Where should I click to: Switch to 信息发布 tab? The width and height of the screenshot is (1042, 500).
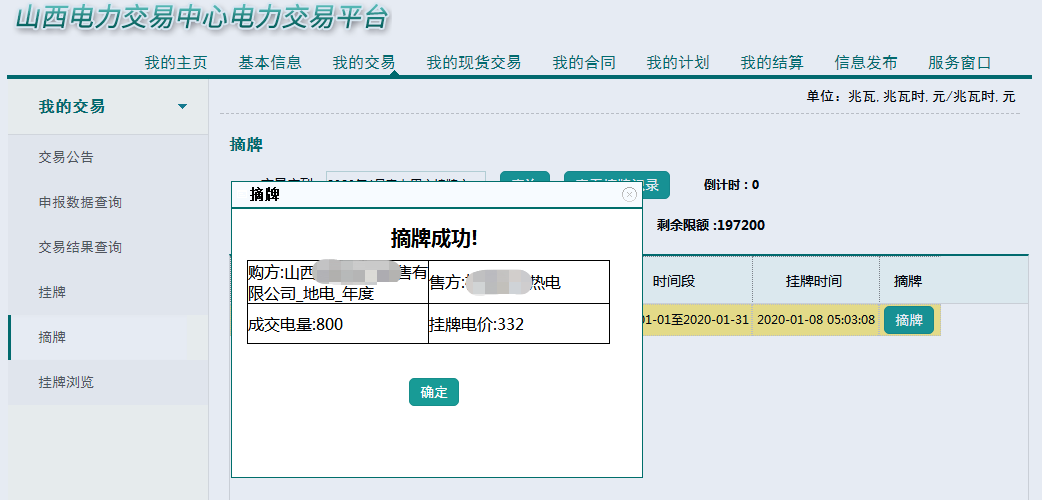point(866,62)
